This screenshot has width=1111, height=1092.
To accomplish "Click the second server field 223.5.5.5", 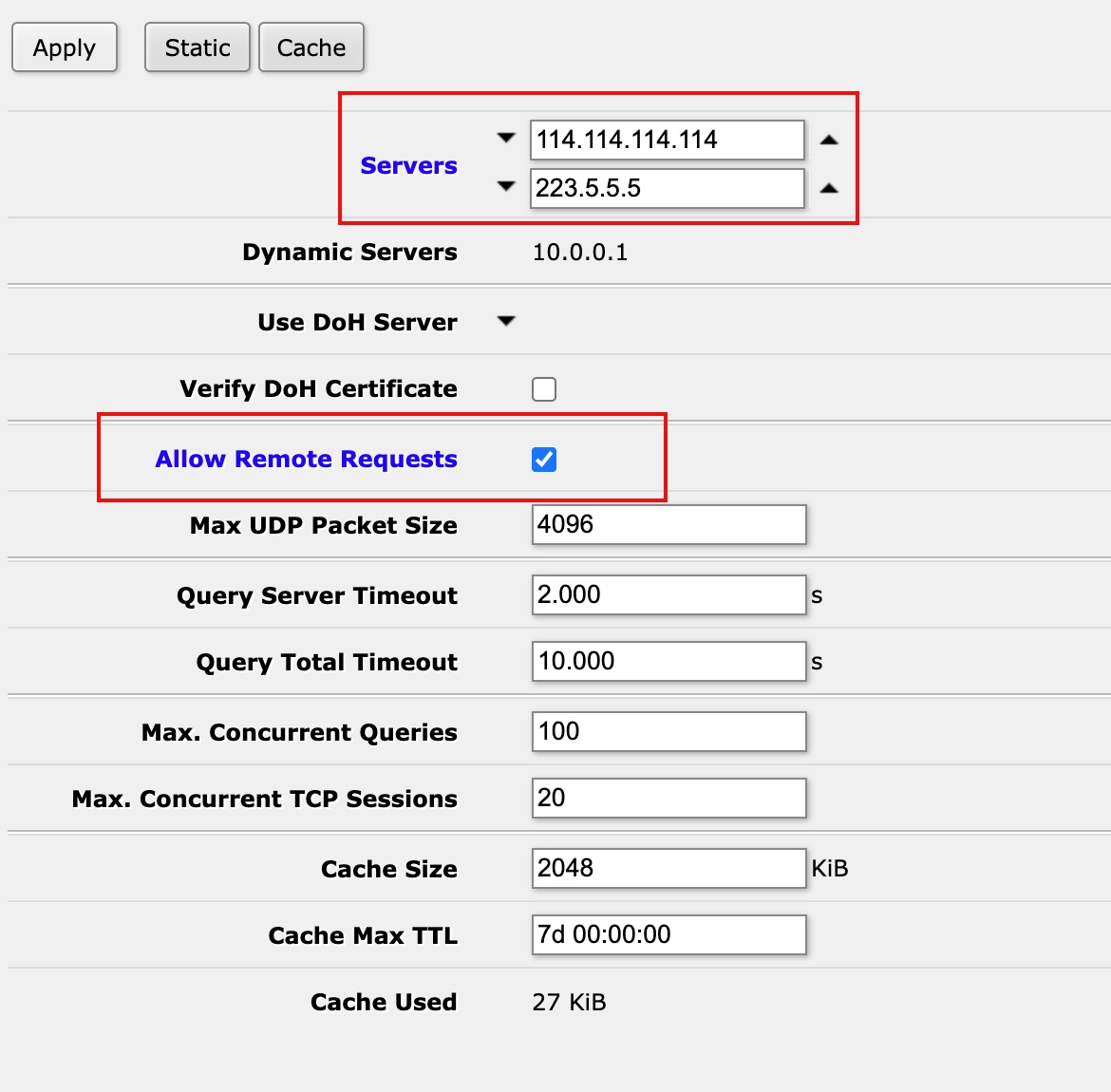I will click(667, 188).
